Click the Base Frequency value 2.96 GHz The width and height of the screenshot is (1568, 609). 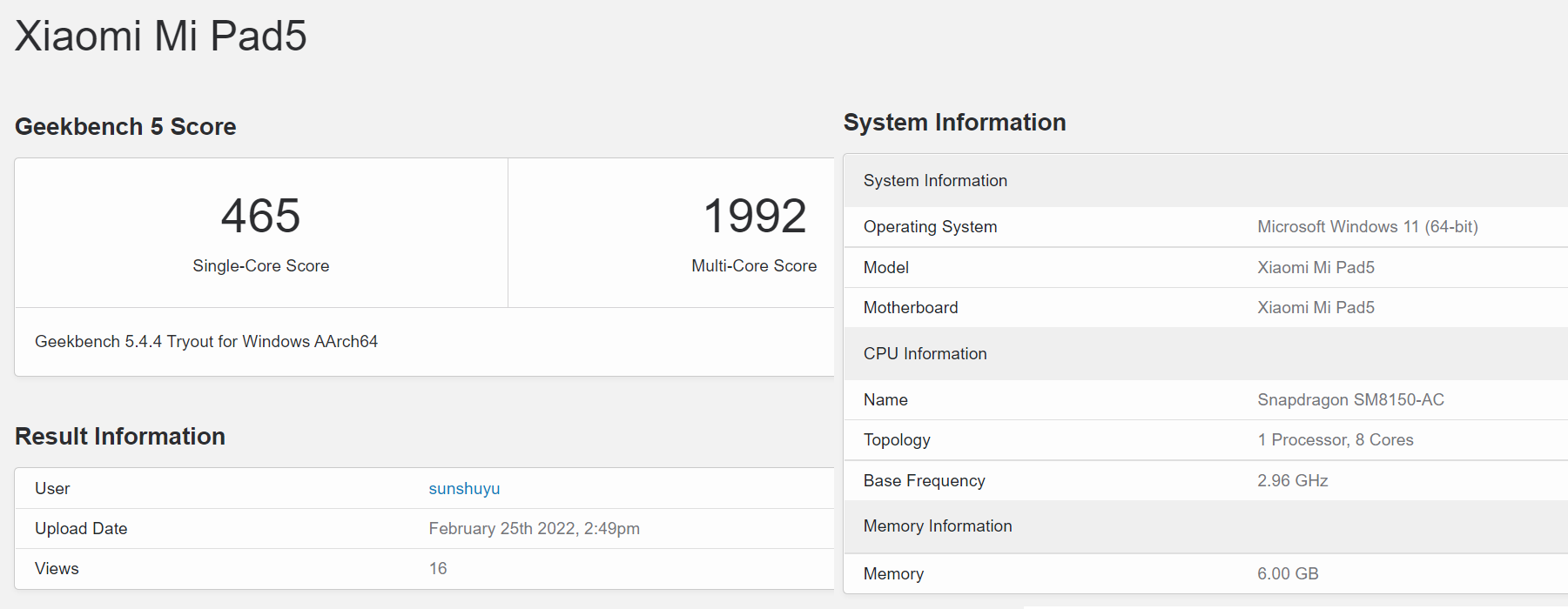(x=1292, y=481)
